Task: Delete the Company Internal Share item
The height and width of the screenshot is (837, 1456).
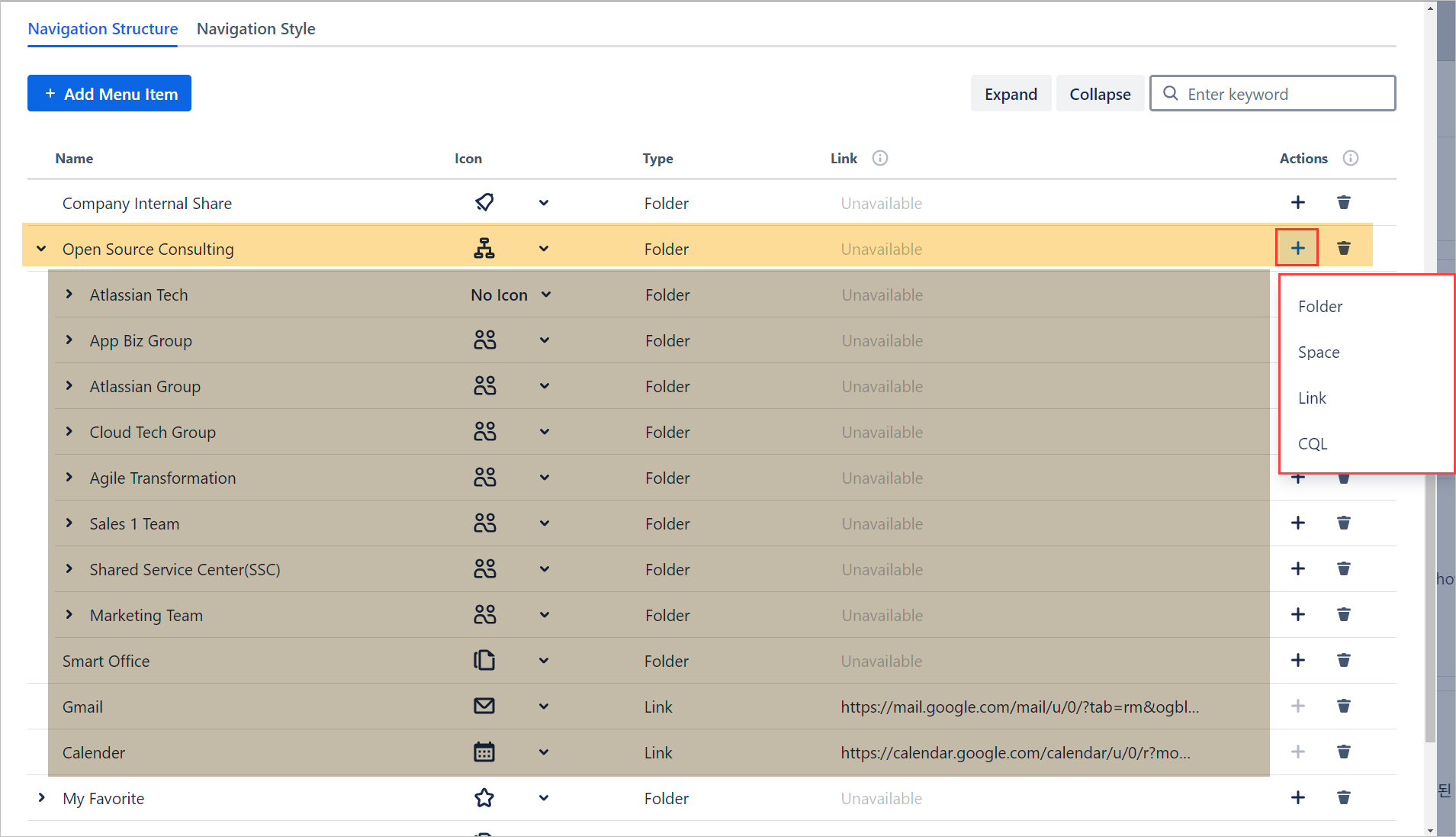Action: 1344,202
